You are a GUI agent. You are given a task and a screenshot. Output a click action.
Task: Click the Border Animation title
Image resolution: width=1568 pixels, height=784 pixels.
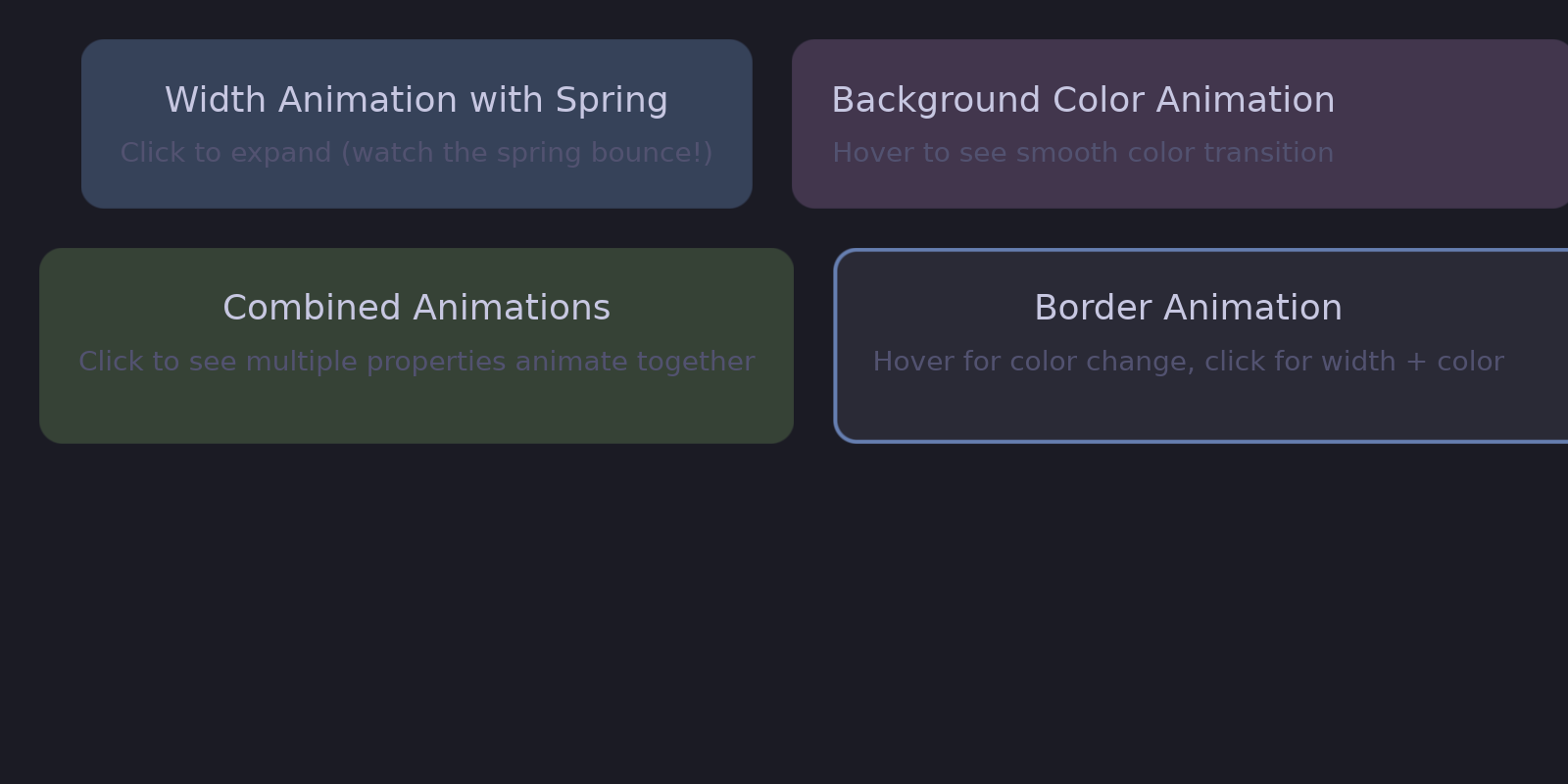pyautogui.click(x=1187, y=307)
